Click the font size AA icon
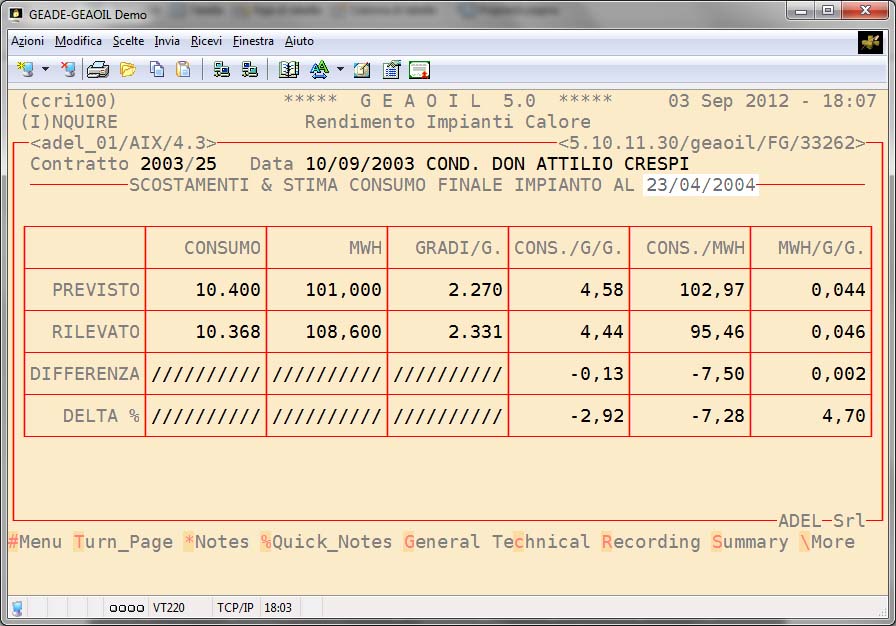 319,69
